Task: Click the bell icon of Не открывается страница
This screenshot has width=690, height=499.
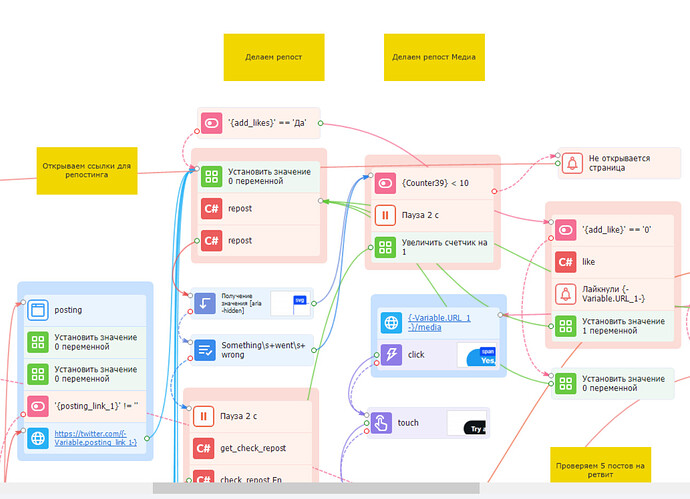Action: pyautogui.click(x=572, y=163)
